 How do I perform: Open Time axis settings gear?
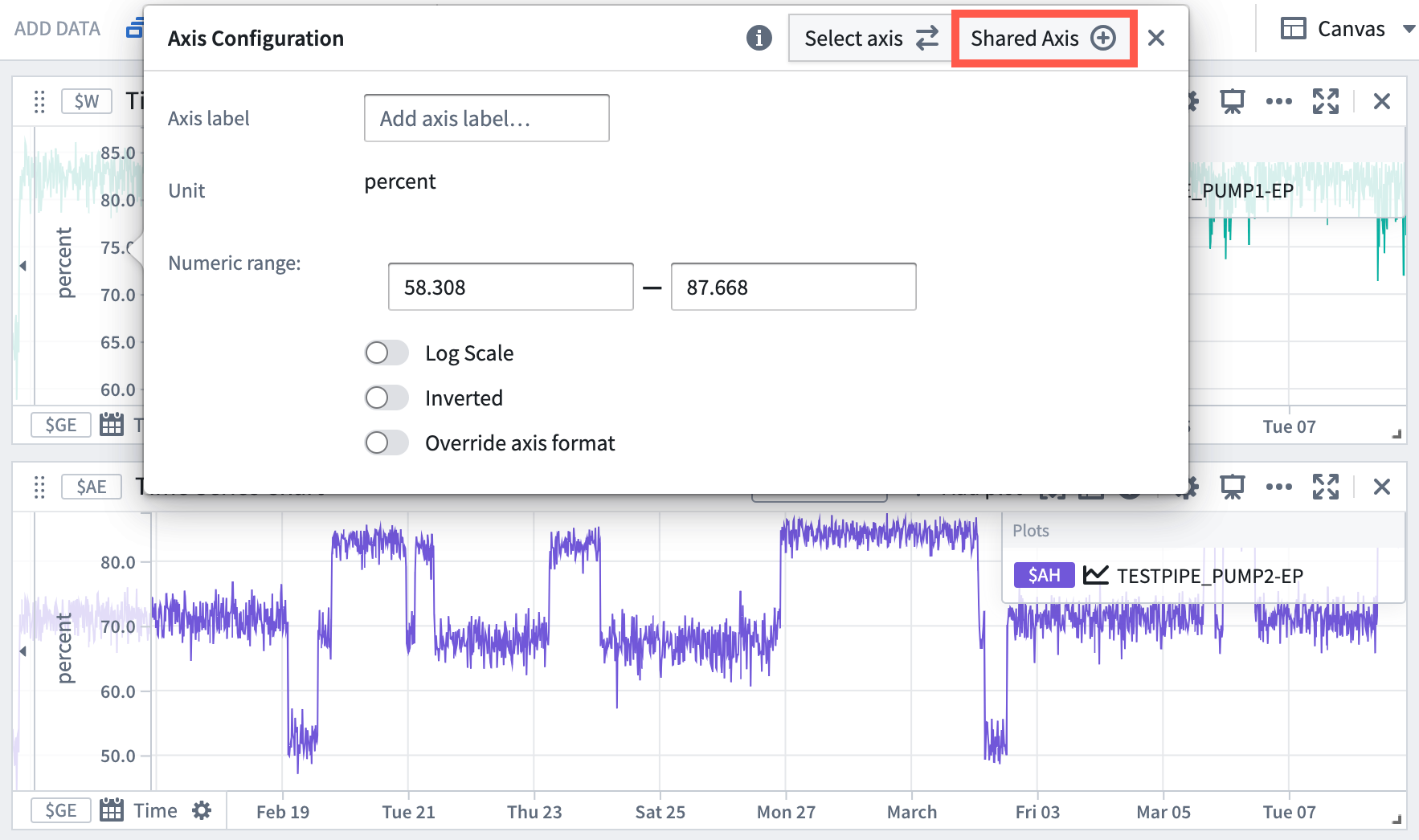202,810
